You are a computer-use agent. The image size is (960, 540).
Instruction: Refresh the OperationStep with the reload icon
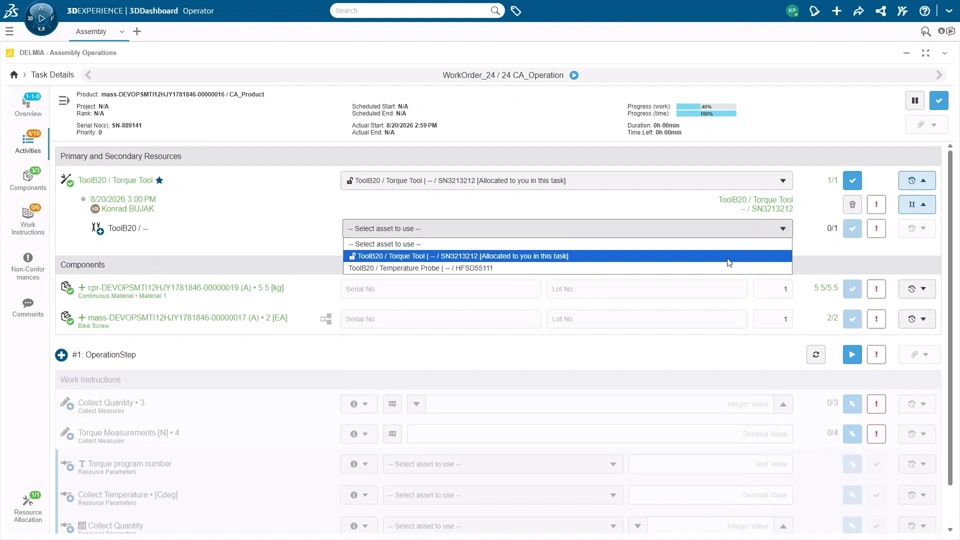(x=816, y=354)
